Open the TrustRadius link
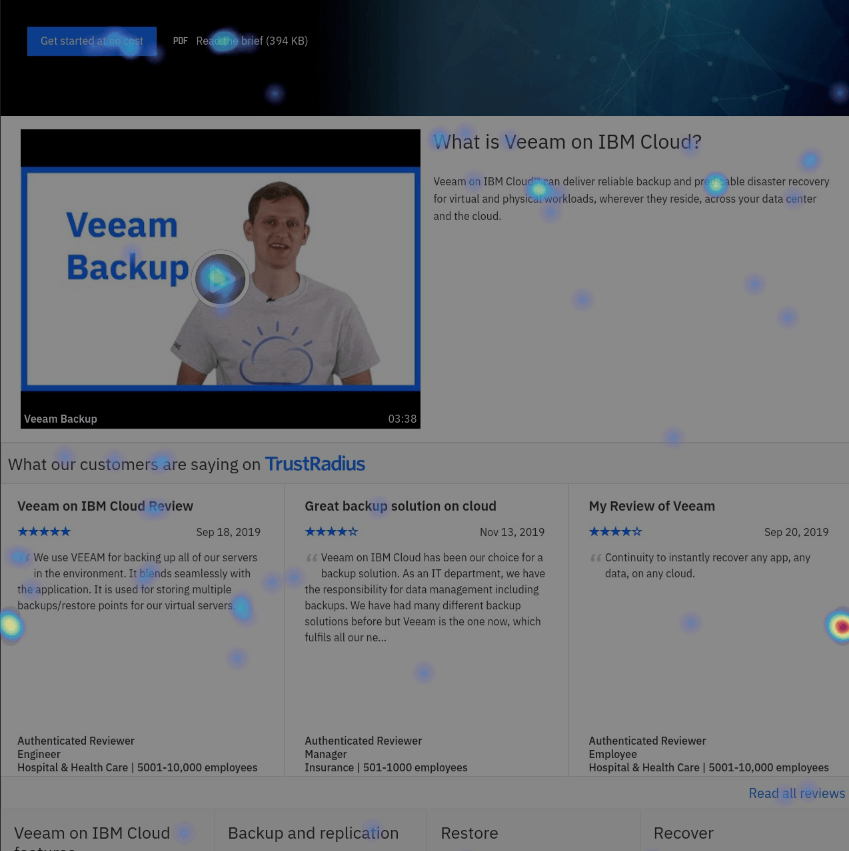 [x=315, y=465]
